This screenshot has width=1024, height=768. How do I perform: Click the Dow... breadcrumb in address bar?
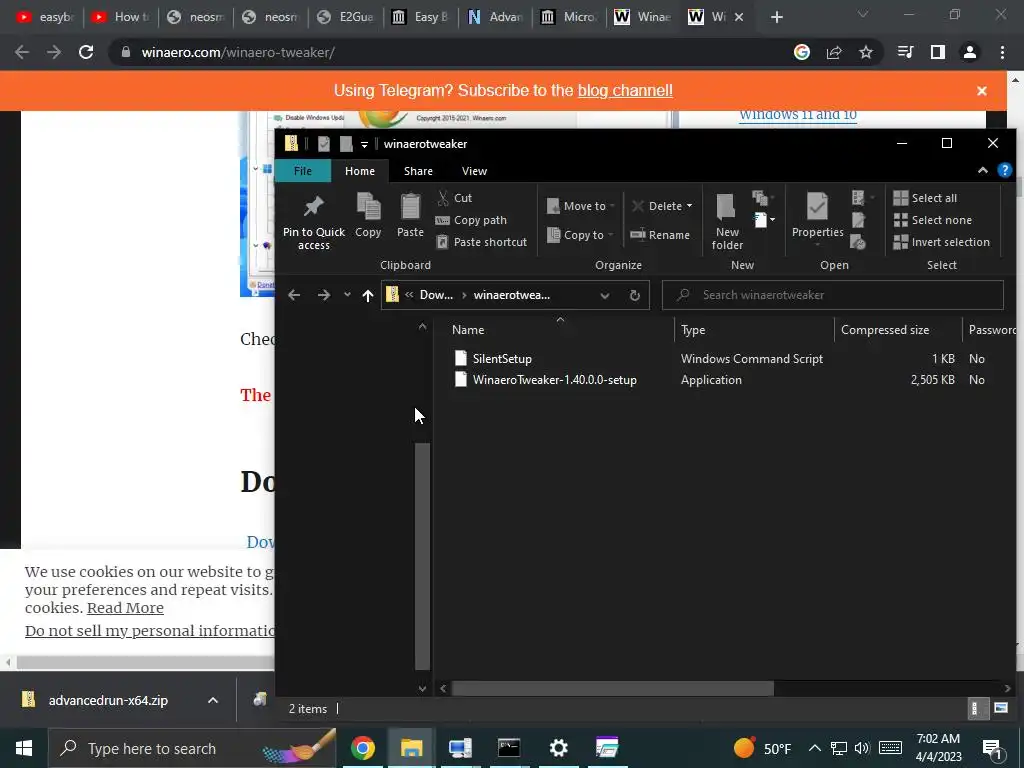click(436, 295)
